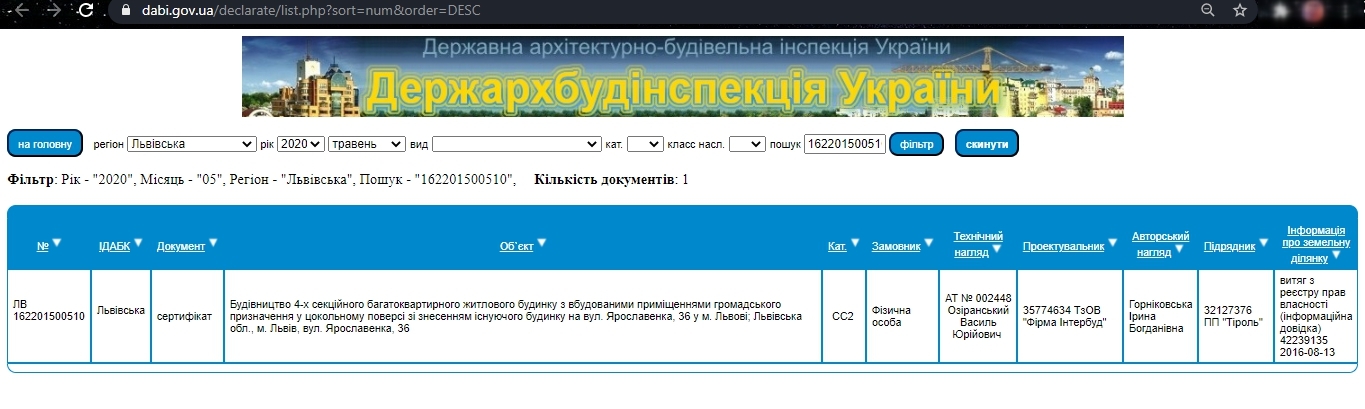Click the 'ПП "Тіроль"' contractor cell
This screenshot has width=1365, height=409.
pyautogui.click(x=1234, y=316)
